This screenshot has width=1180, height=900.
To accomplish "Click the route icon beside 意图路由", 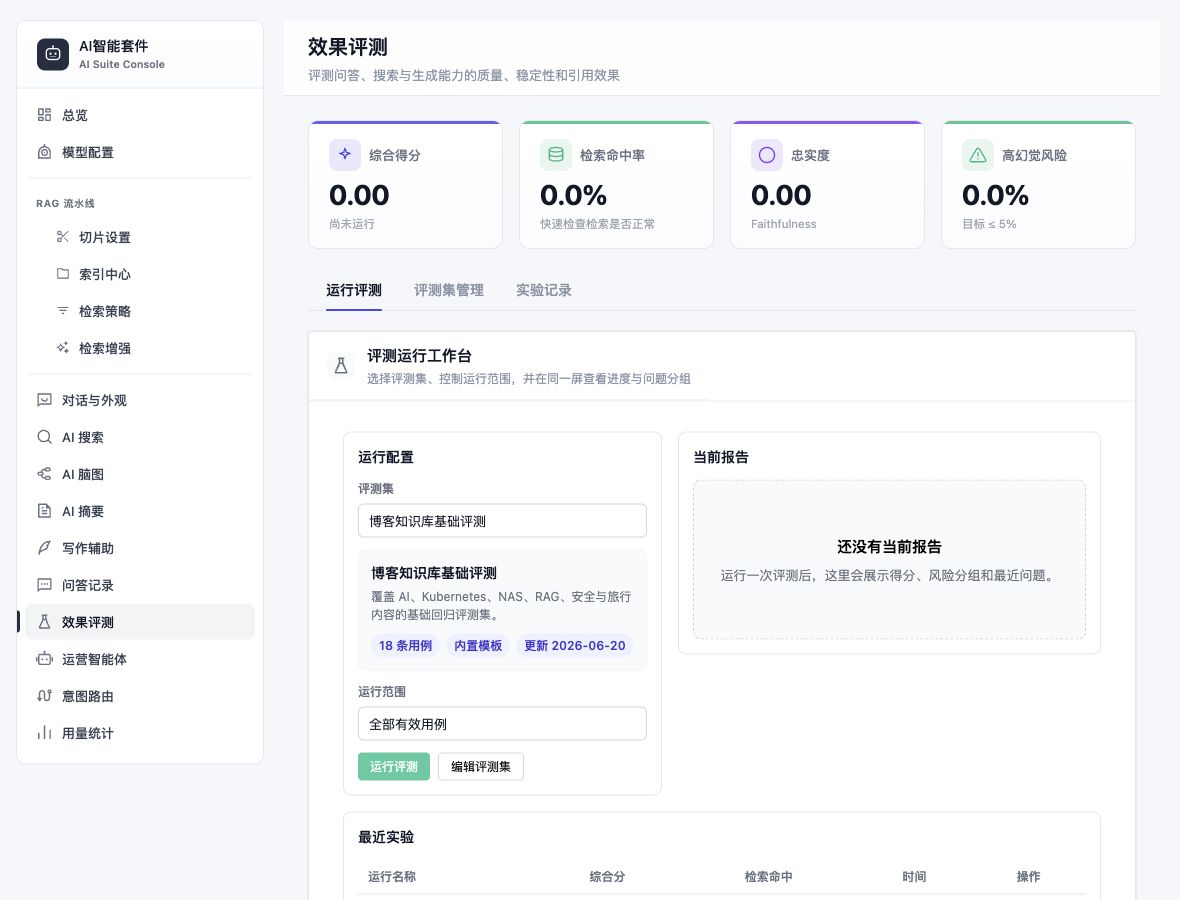I will coord(44,695).
